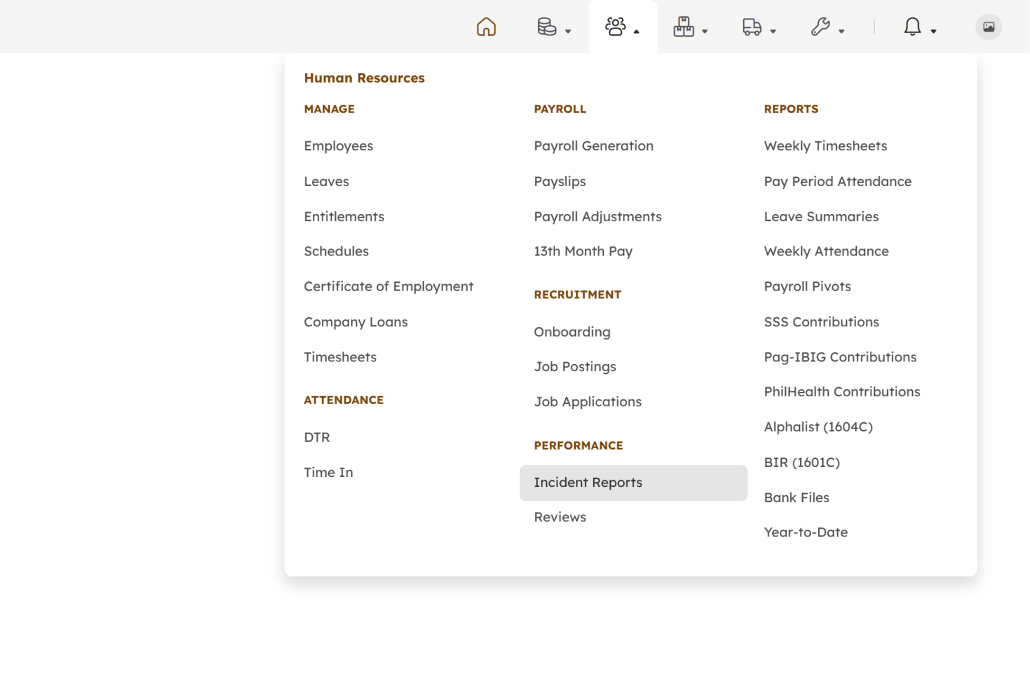Go to the Home dashboard icon
1030x695 pixels.
pos(486,27)
